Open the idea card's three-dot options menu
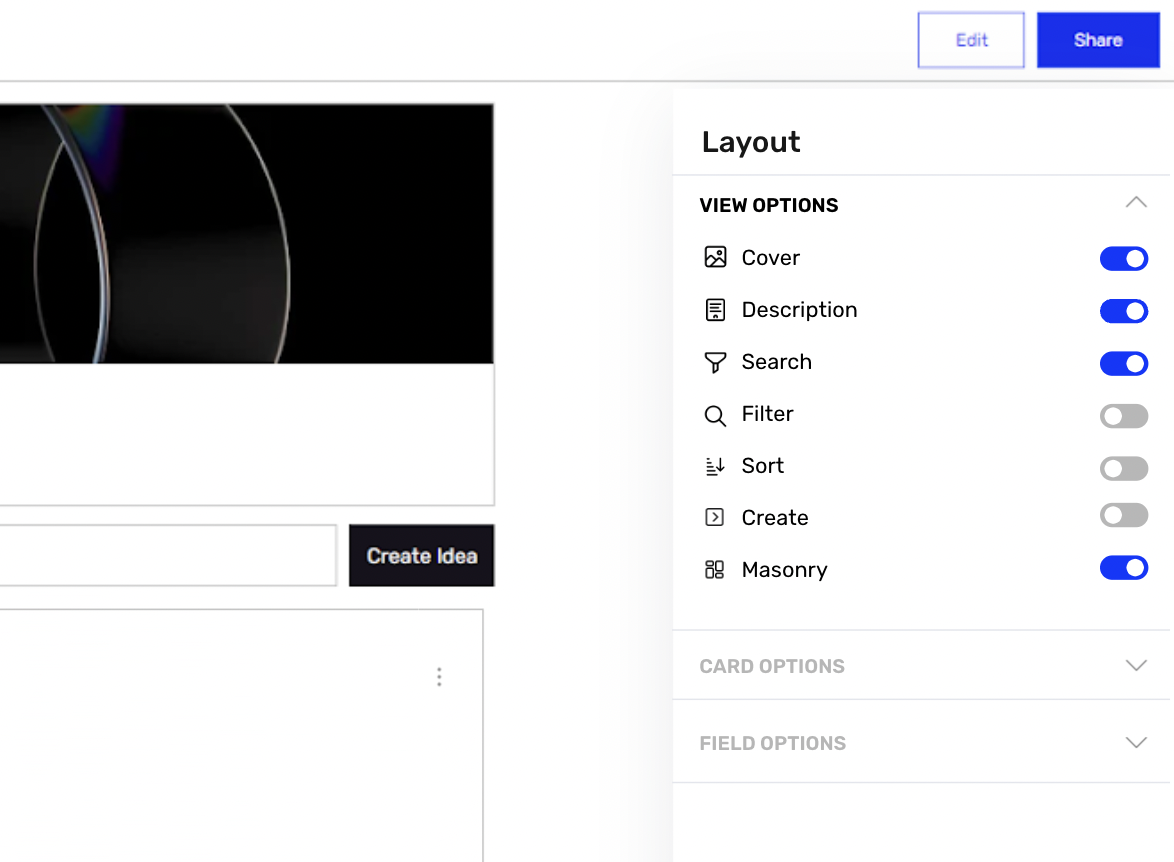 tap(439, 677)
